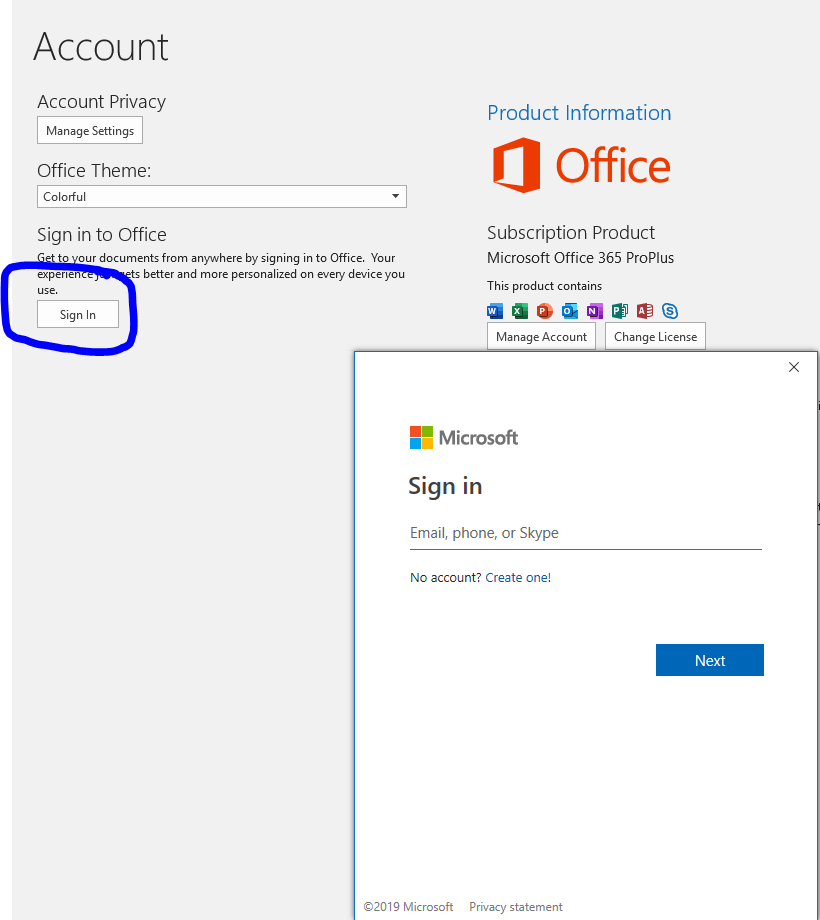820x920 pixels.
Task: Click the Sign In button under Sign in to Office
Action: point(78,314)
